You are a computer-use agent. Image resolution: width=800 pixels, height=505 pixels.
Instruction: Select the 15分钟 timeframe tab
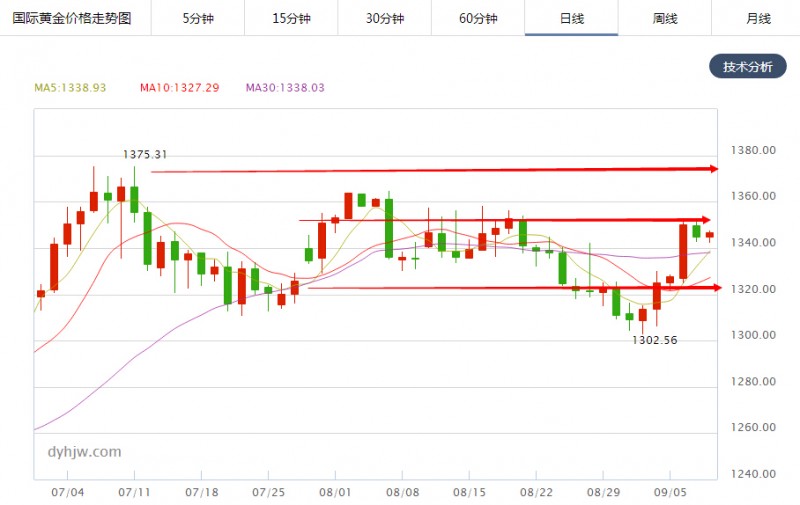[x=291, y=18]
